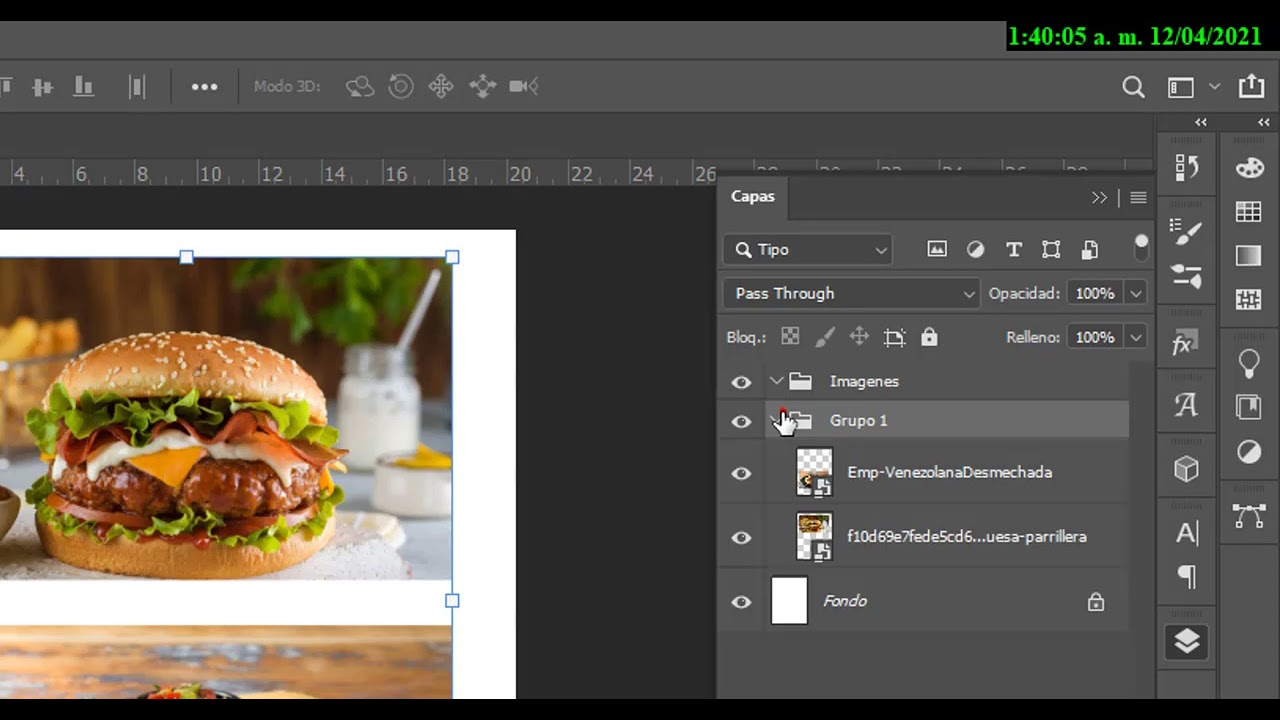Select the Imagenes group name
Screen dimensions: 1280x720
(x=864, y=381)
